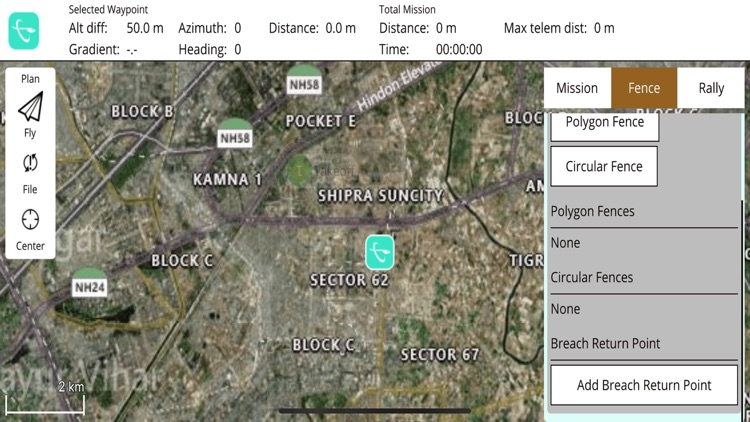Viewport: 750px width, 422px height.
Task: Click the Plan label in tool strip
Action: click(30, 79)
